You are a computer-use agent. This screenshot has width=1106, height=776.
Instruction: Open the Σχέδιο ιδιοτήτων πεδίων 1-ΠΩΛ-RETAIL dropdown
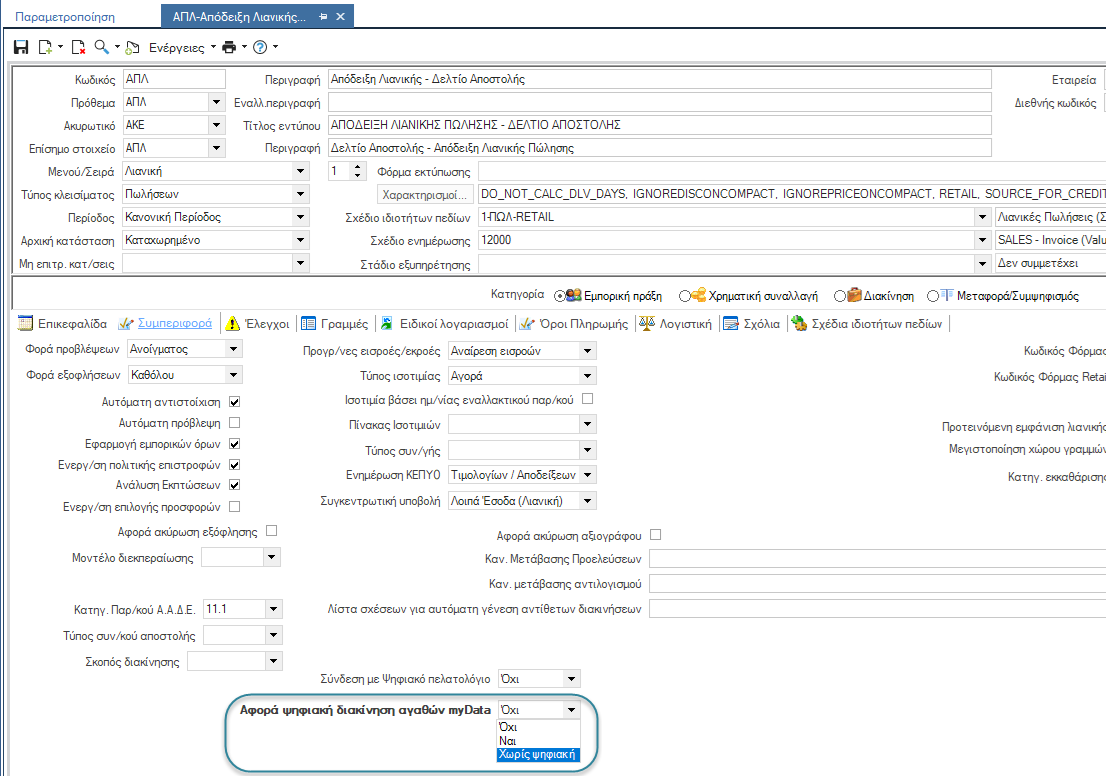pos(982,217)
